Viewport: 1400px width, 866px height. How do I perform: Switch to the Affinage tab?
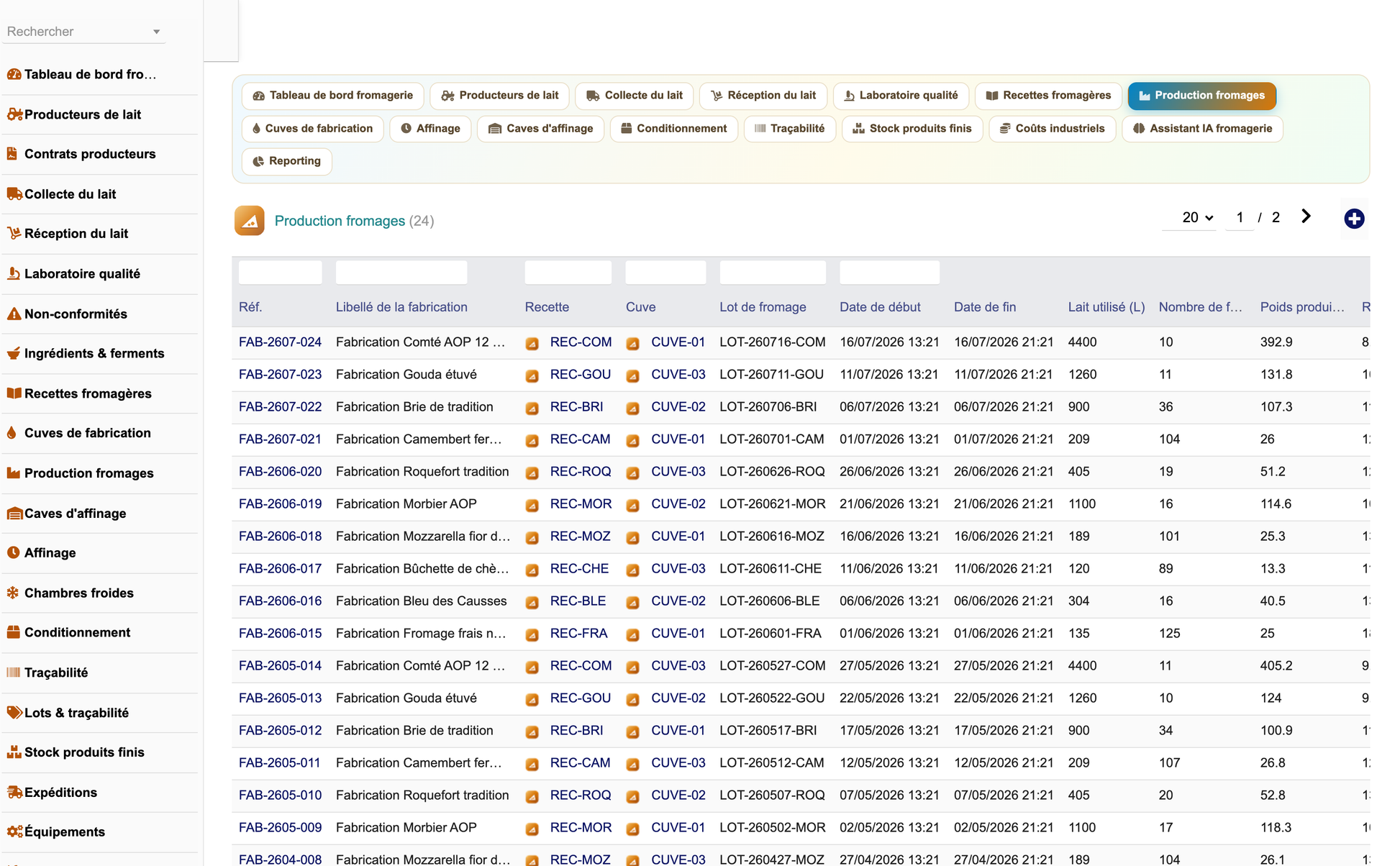pos(430,129)
